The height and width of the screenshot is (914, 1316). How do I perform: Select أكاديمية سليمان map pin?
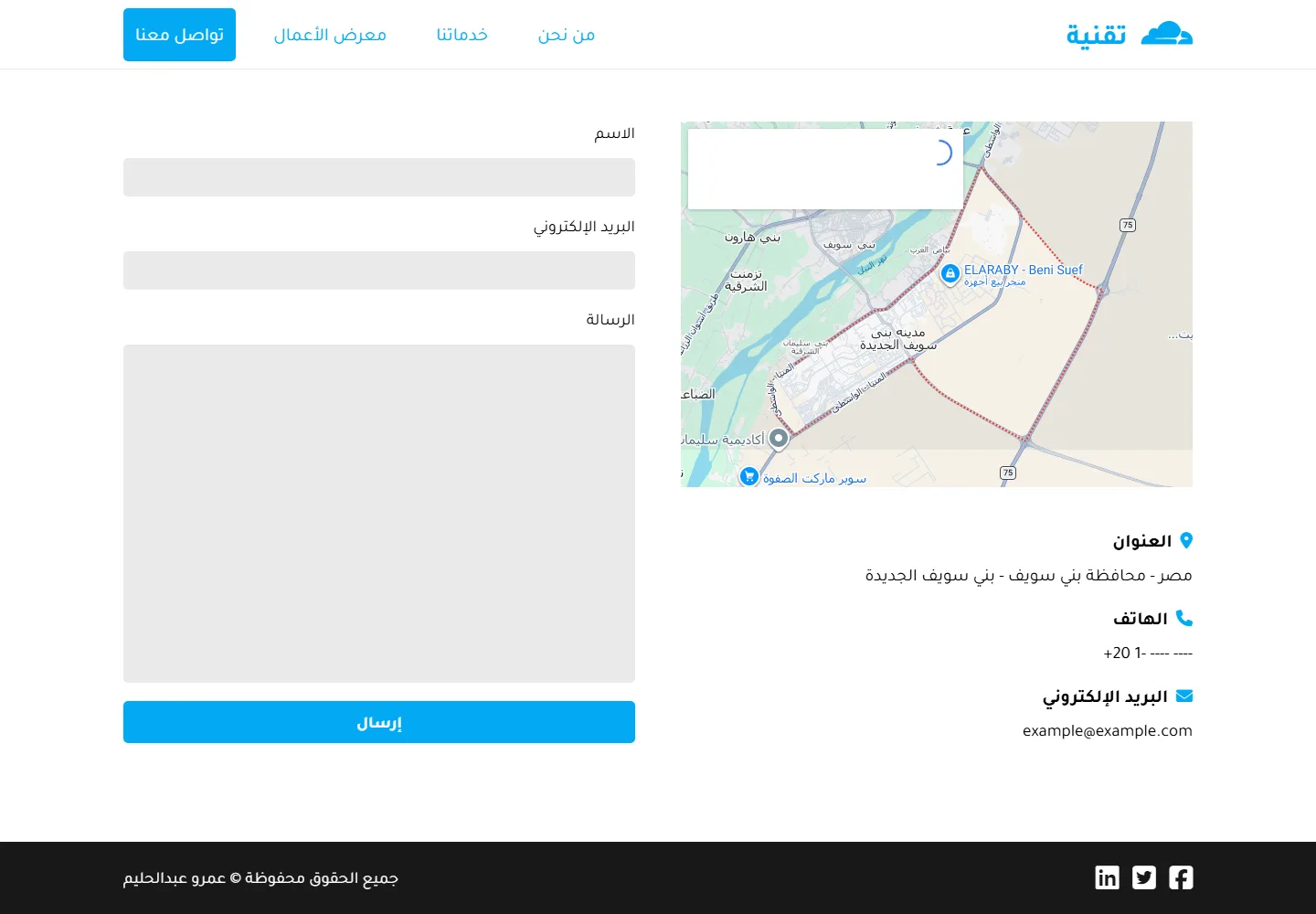pyautogui.click(x=778, y=439)
